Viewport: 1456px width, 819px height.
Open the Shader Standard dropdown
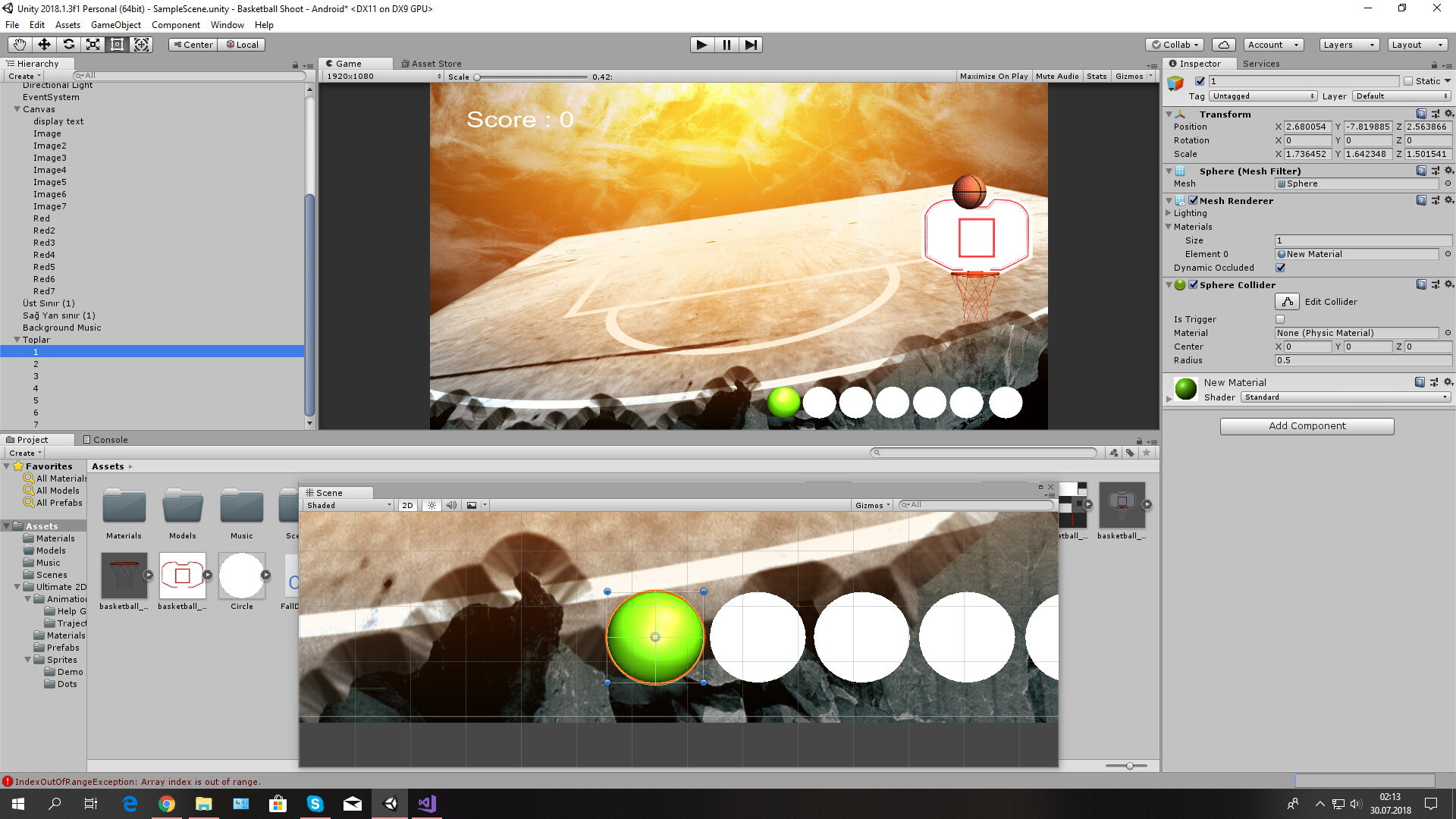pyautogui.click(x=1345, y=397)
